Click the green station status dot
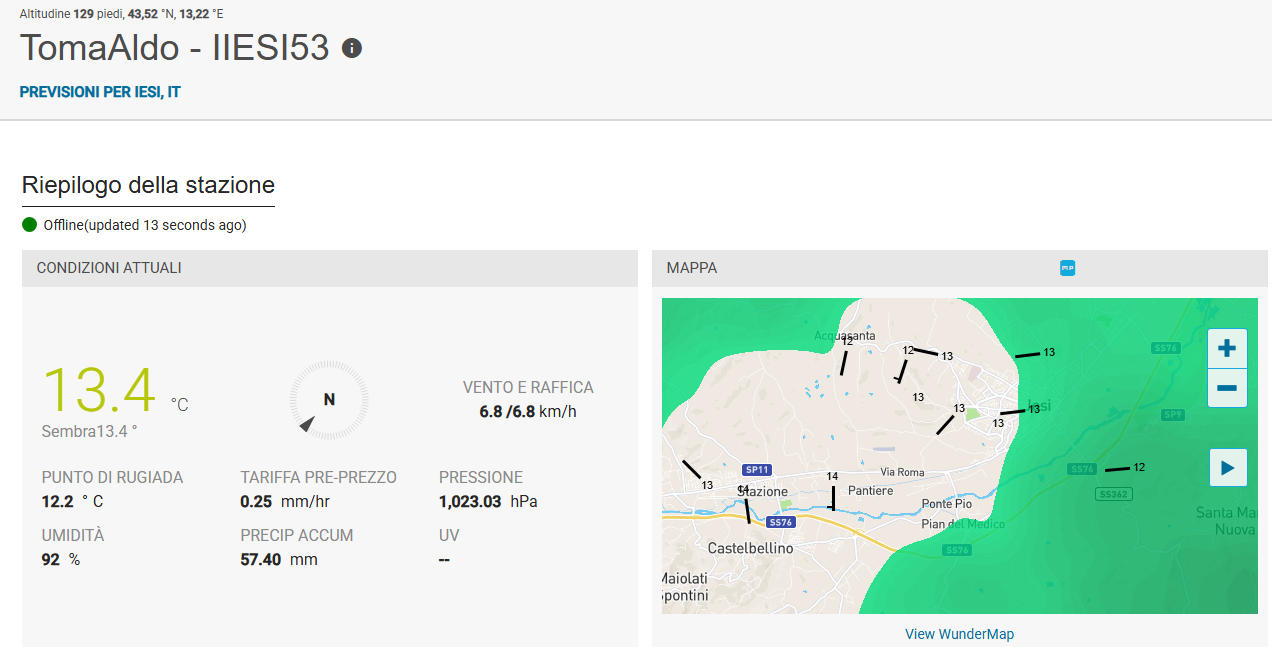The height and width of the screenshot is (647, 1272). click(x=30, y=225)
